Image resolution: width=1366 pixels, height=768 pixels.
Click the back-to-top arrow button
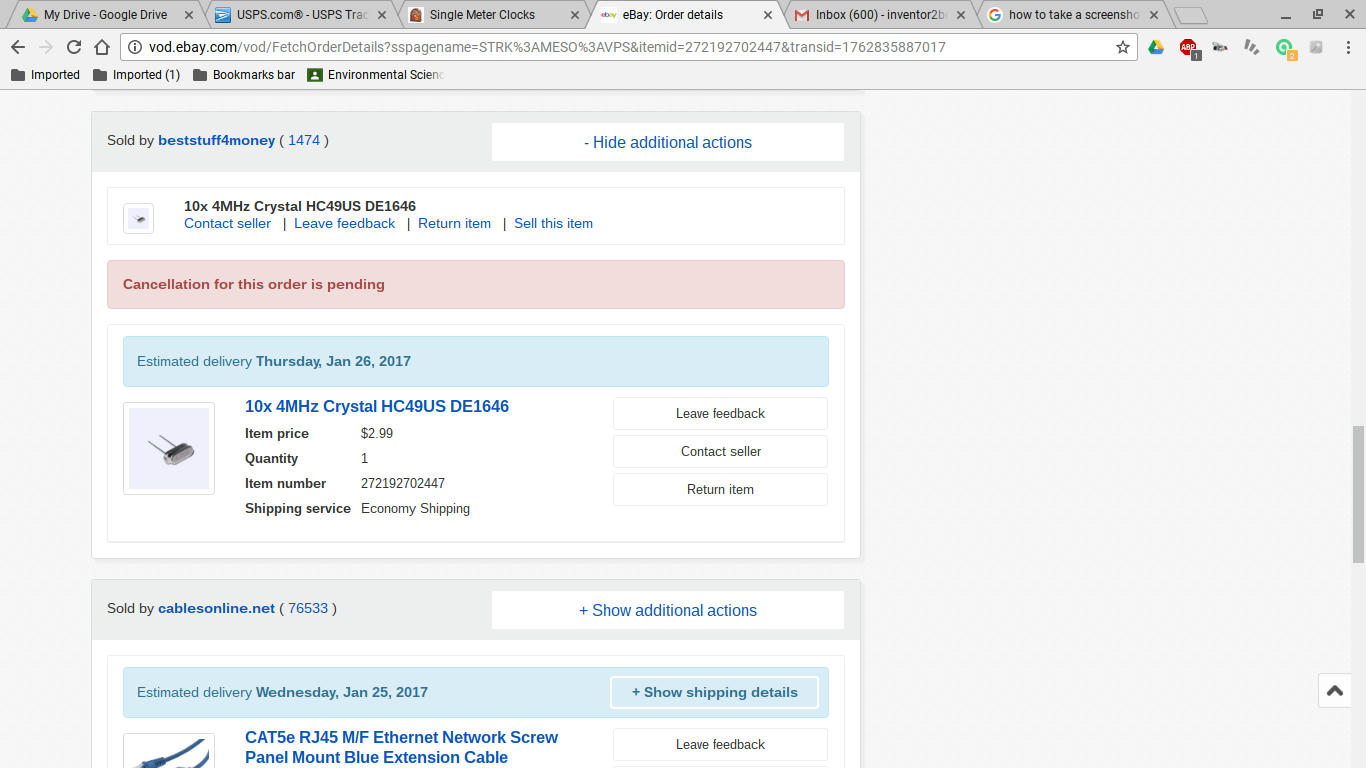[x=1335, y=691]
